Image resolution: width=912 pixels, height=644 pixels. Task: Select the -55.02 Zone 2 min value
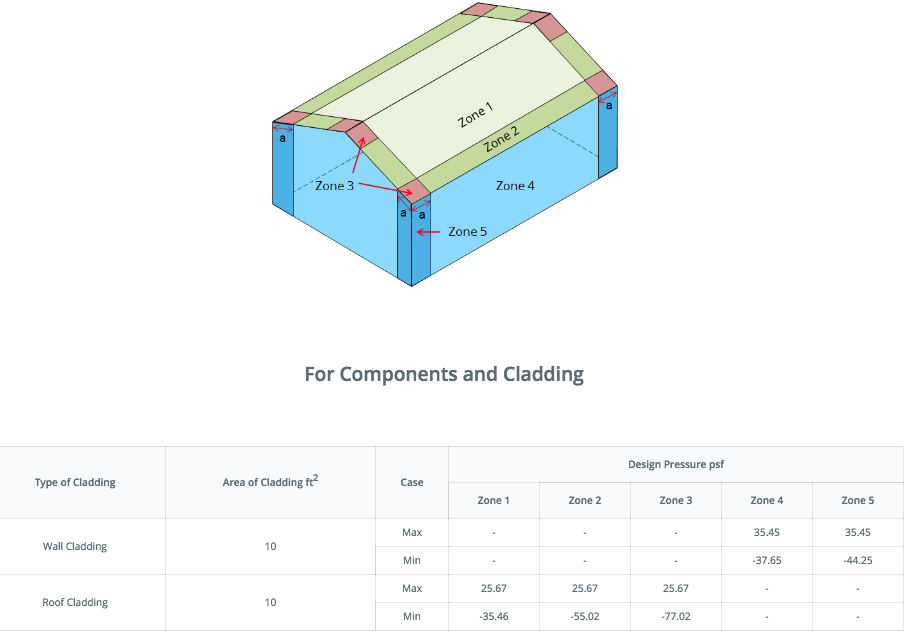click(x=585, y=616)
